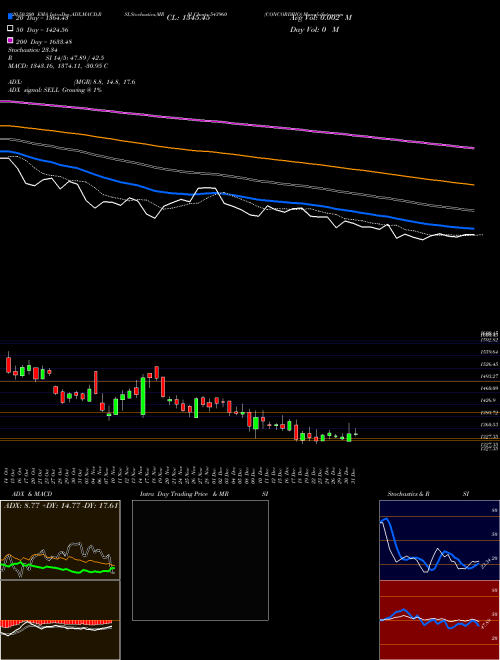
Task: Click the MACD histogram panel
Action: pos(60,620)
